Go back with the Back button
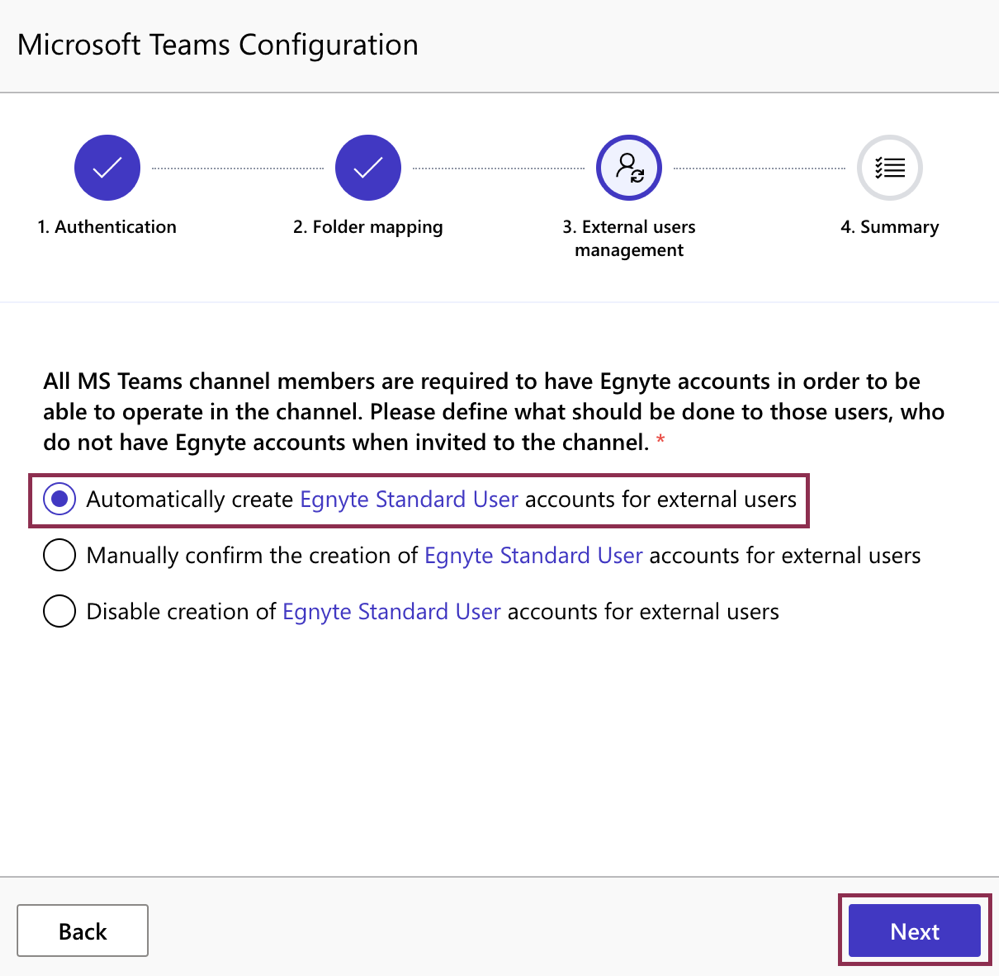 [83, 931]
